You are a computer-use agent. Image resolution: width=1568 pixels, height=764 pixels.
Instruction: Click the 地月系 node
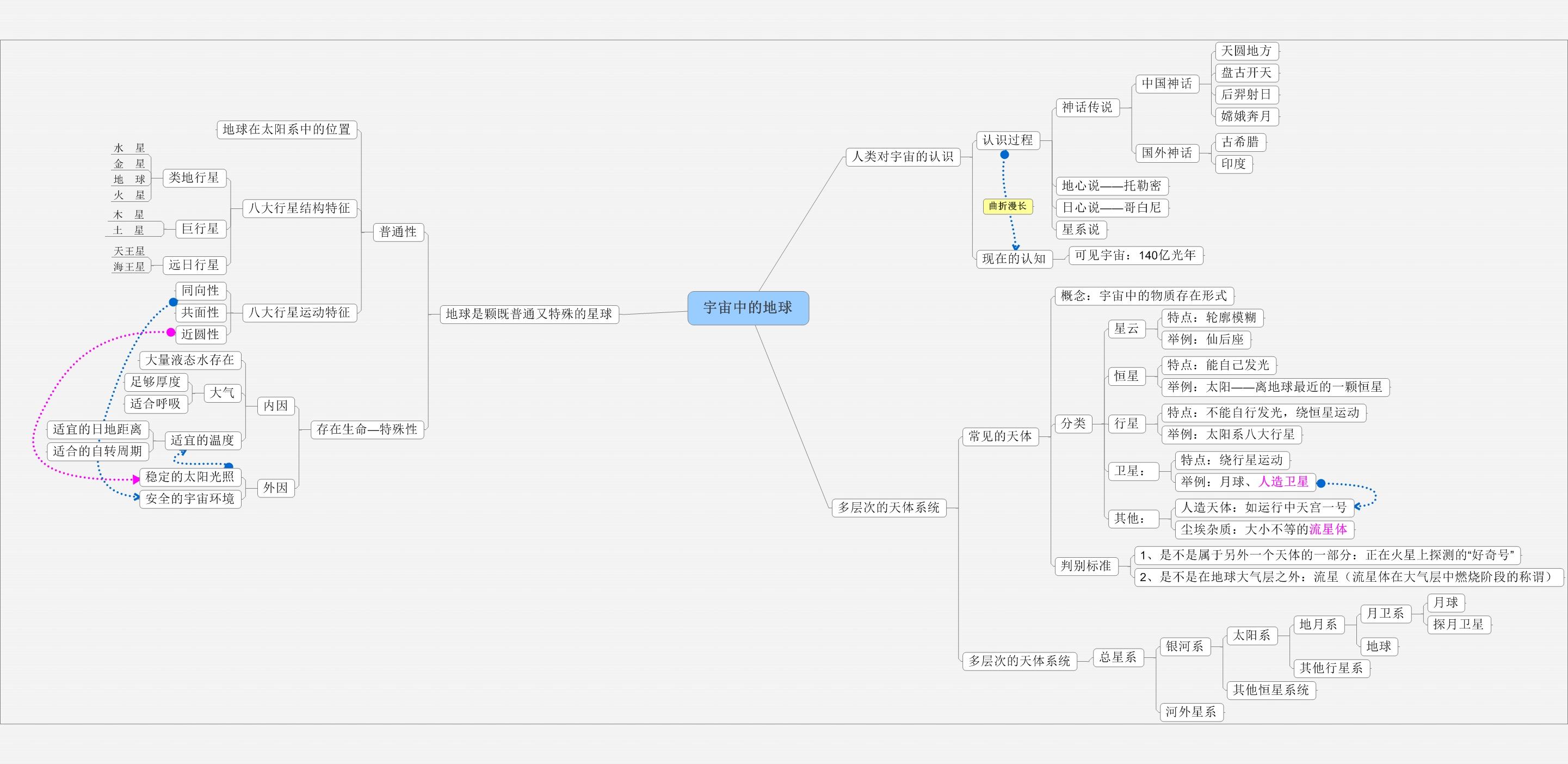click(1319, 625)
